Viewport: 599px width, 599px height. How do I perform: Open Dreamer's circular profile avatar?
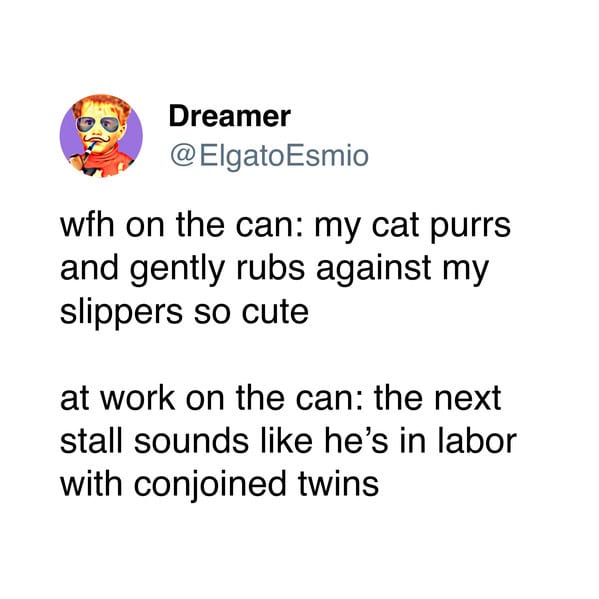point(101,136)
